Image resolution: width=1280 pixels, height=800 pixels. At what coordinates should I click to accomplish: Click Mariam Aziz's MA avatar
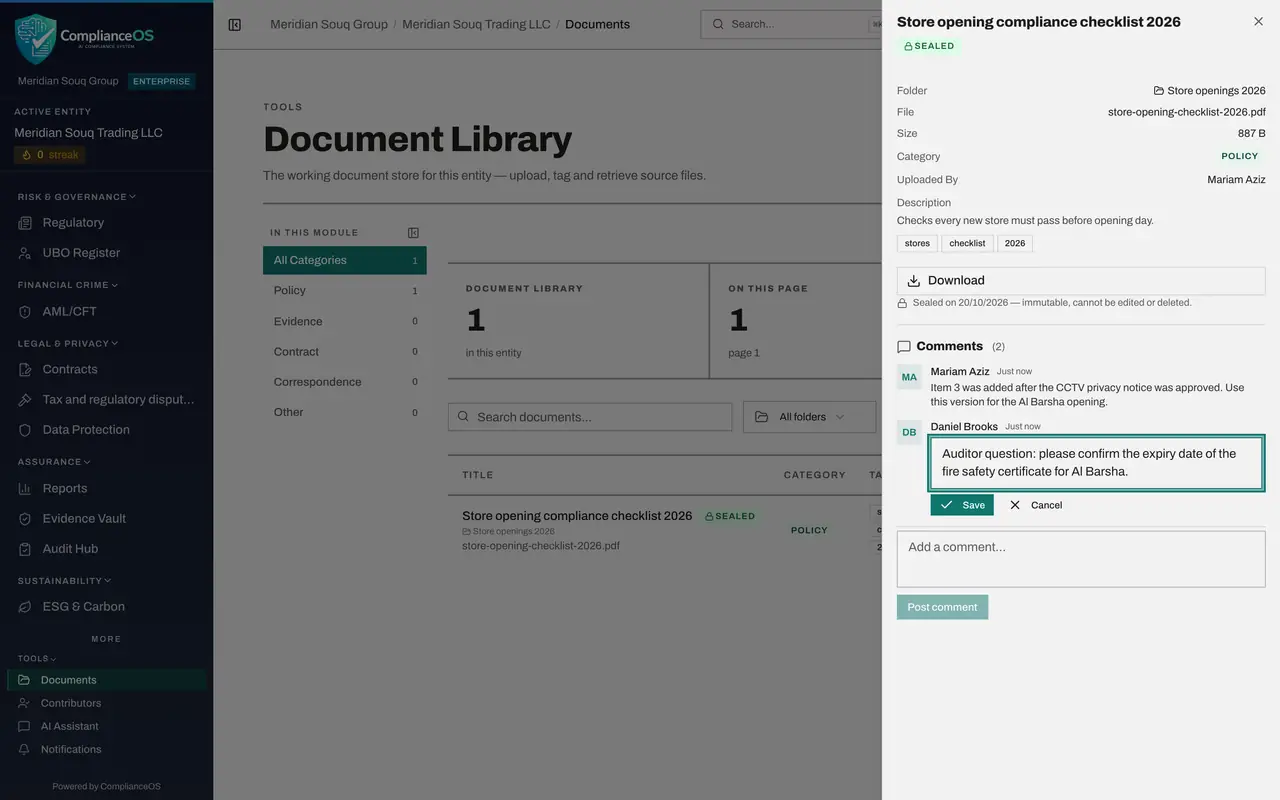point(909,377)
